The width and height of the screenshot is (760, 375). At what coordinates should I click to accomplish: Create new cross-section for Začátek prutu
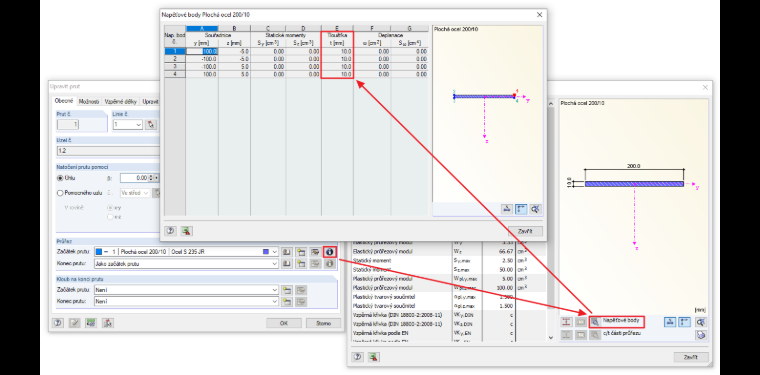click(x=301, y=252)
